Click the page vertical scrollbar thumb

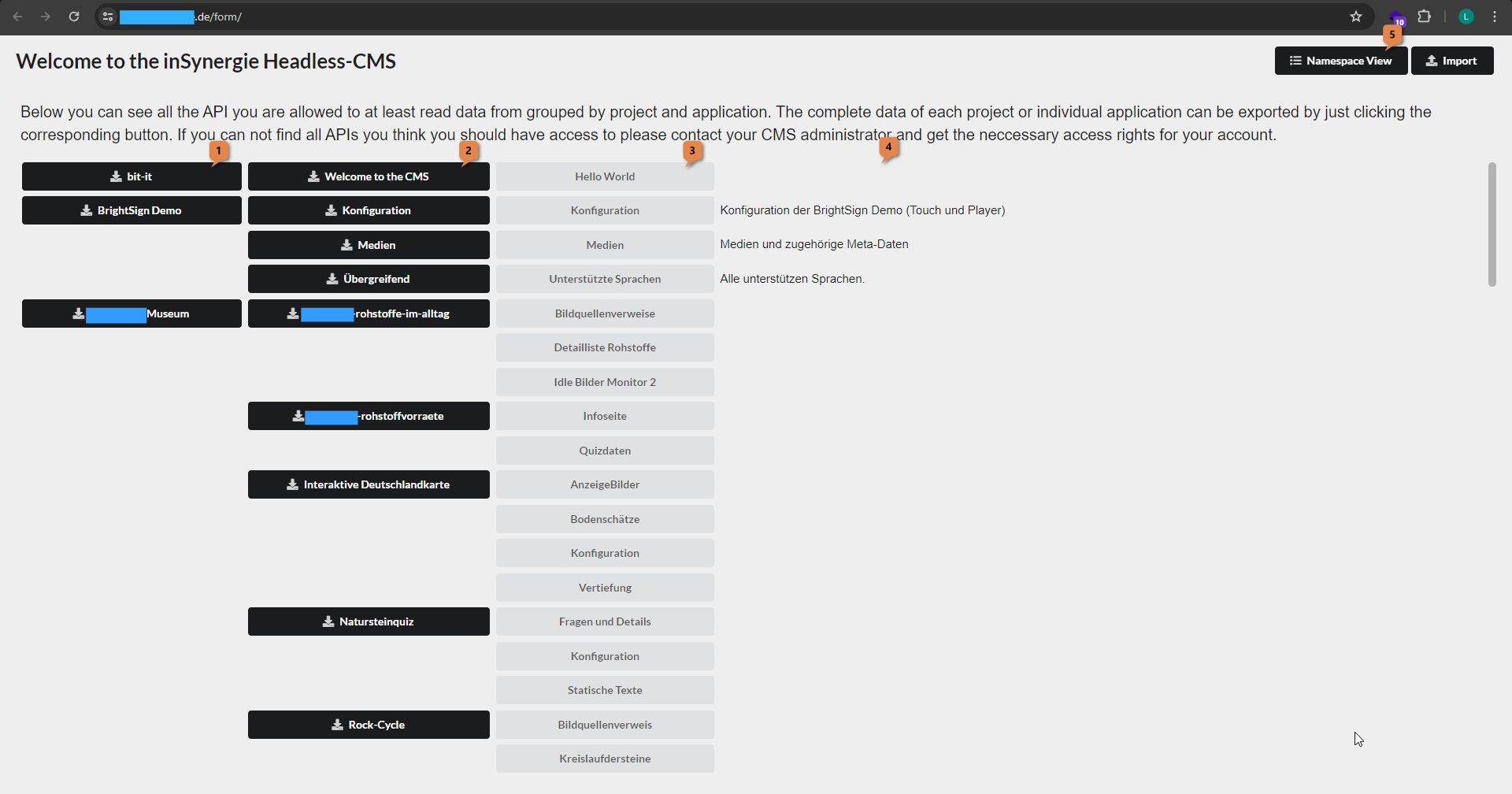point(1492,224)
